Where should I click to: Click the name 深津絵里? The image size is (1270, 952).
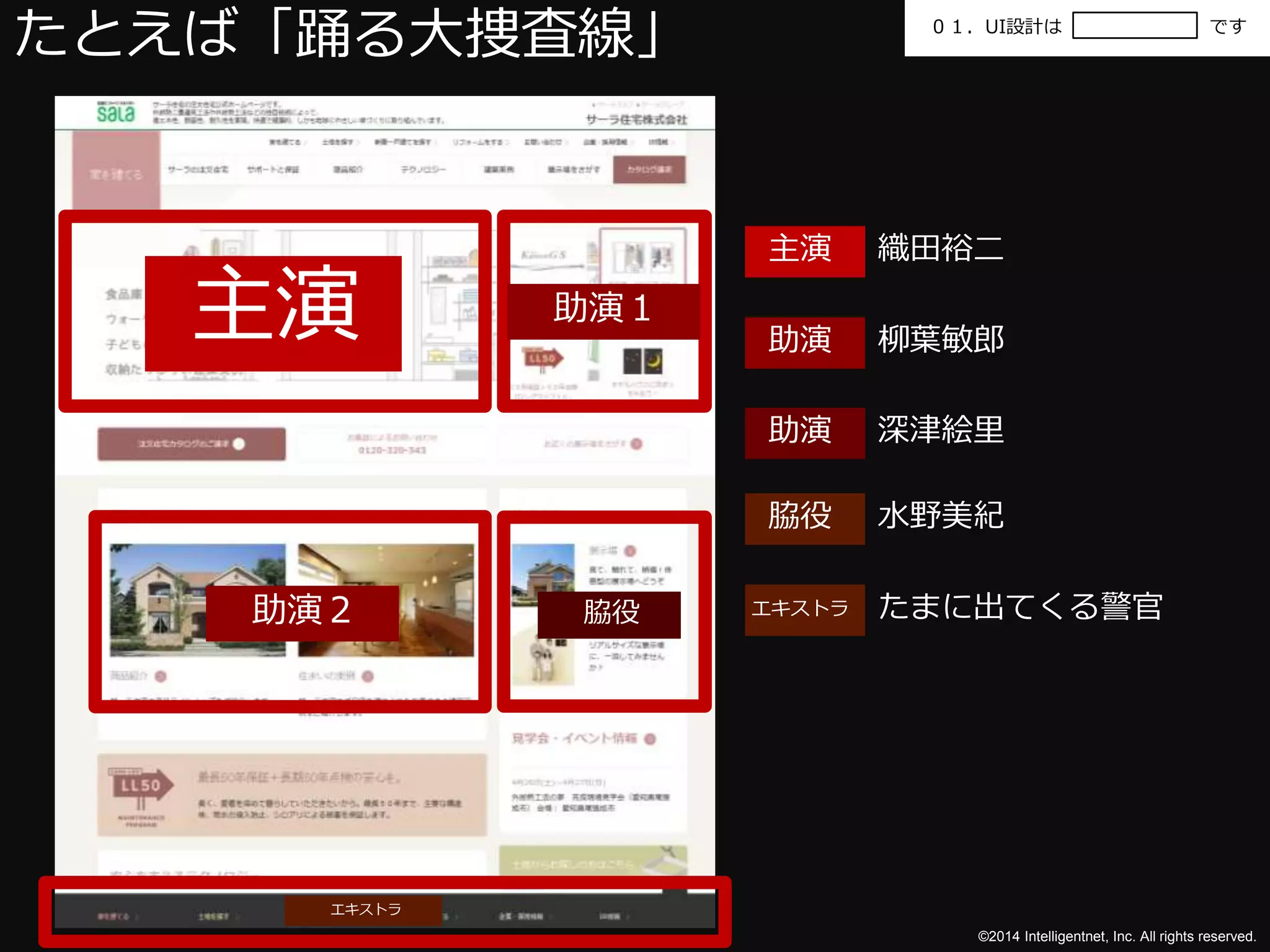940,430
